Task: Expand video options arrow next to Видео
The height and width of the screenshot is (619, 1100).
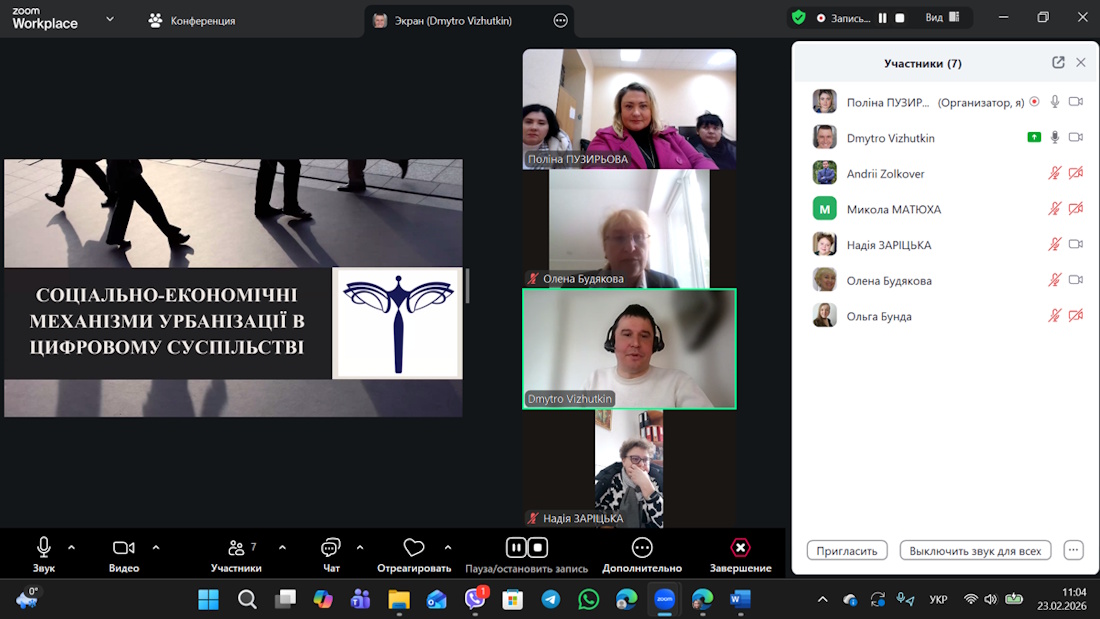Action: (156, 547)
